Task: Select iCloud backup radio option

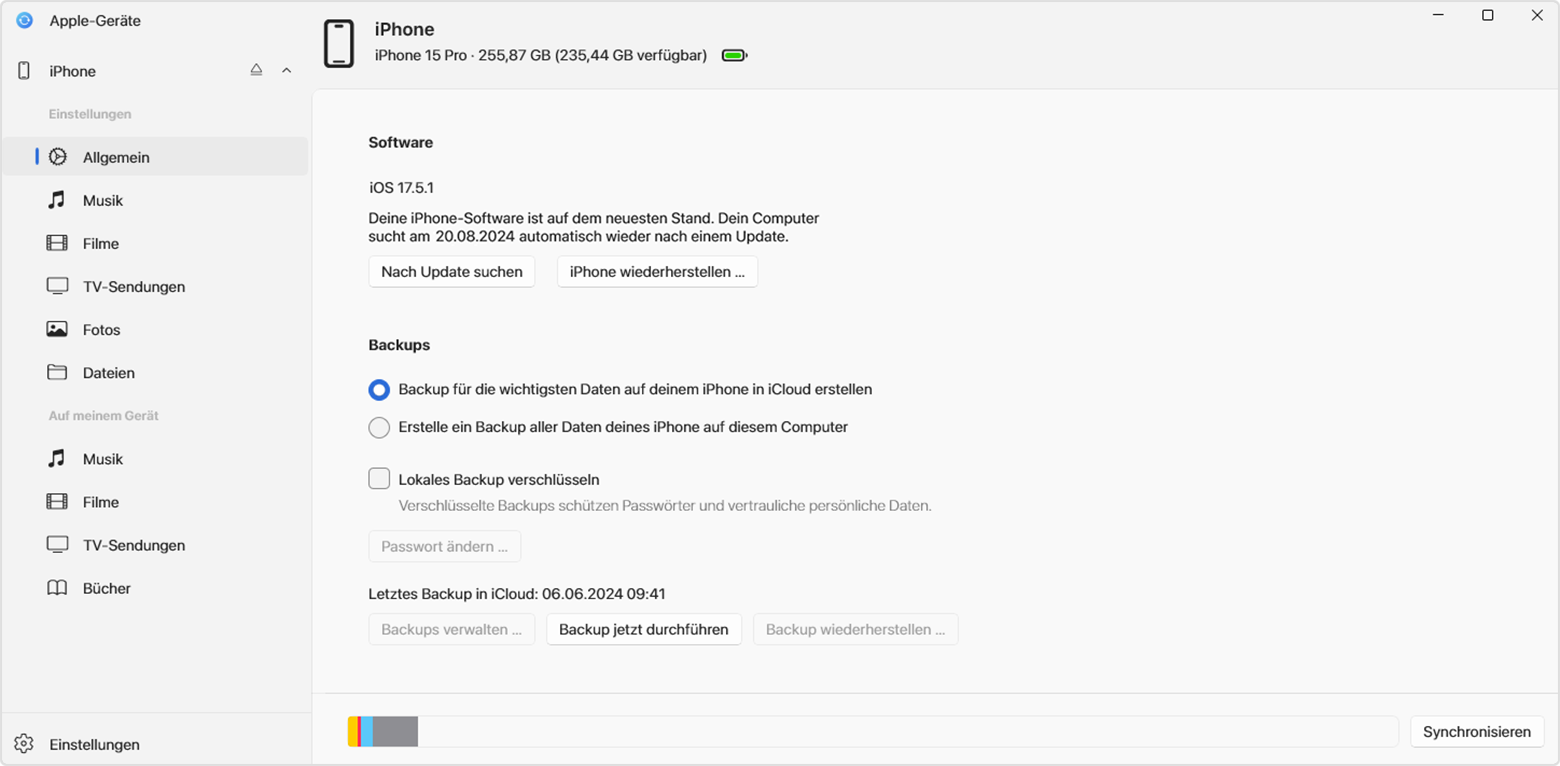Action: pos(379,389)
